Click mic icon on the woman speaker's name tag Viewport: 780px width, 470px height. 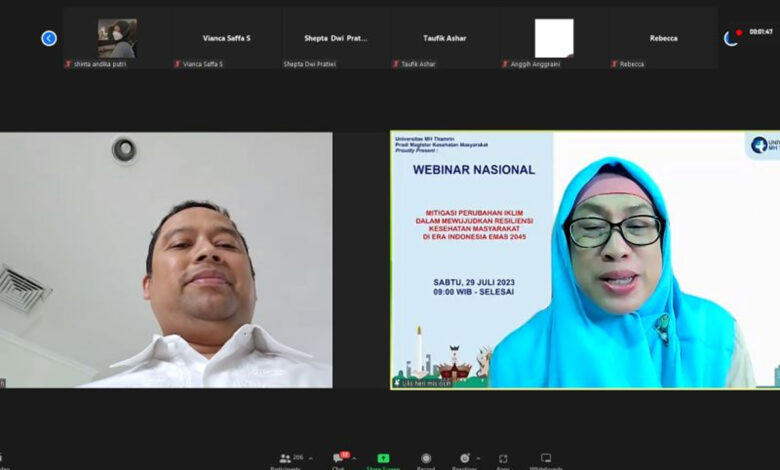pos(397,383)
